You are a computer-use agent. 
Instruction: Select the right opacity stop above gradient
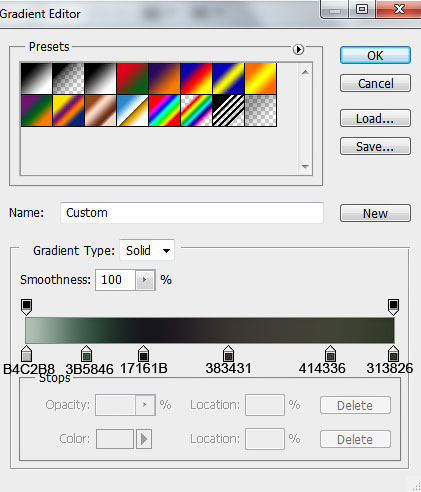tap(393, 307)
